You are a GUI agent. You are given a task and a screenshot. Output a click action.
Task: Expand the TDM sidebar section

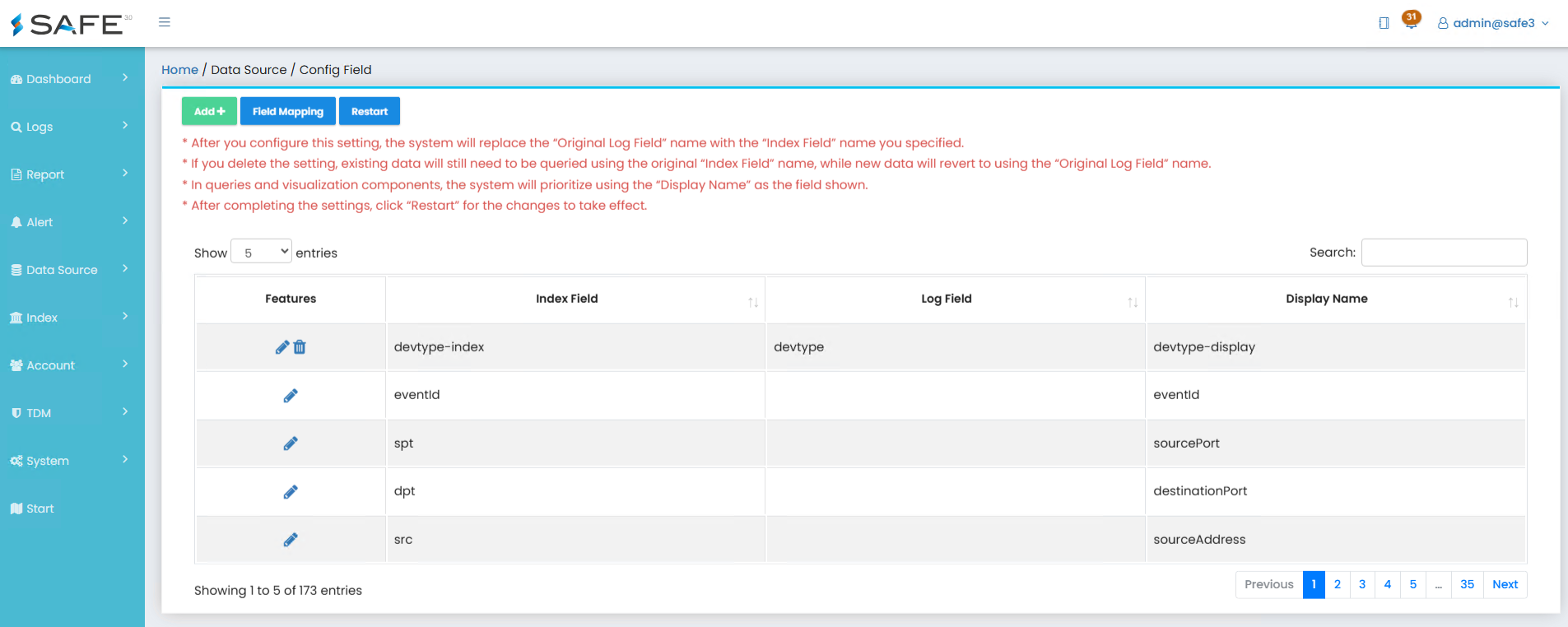point(72,413)
